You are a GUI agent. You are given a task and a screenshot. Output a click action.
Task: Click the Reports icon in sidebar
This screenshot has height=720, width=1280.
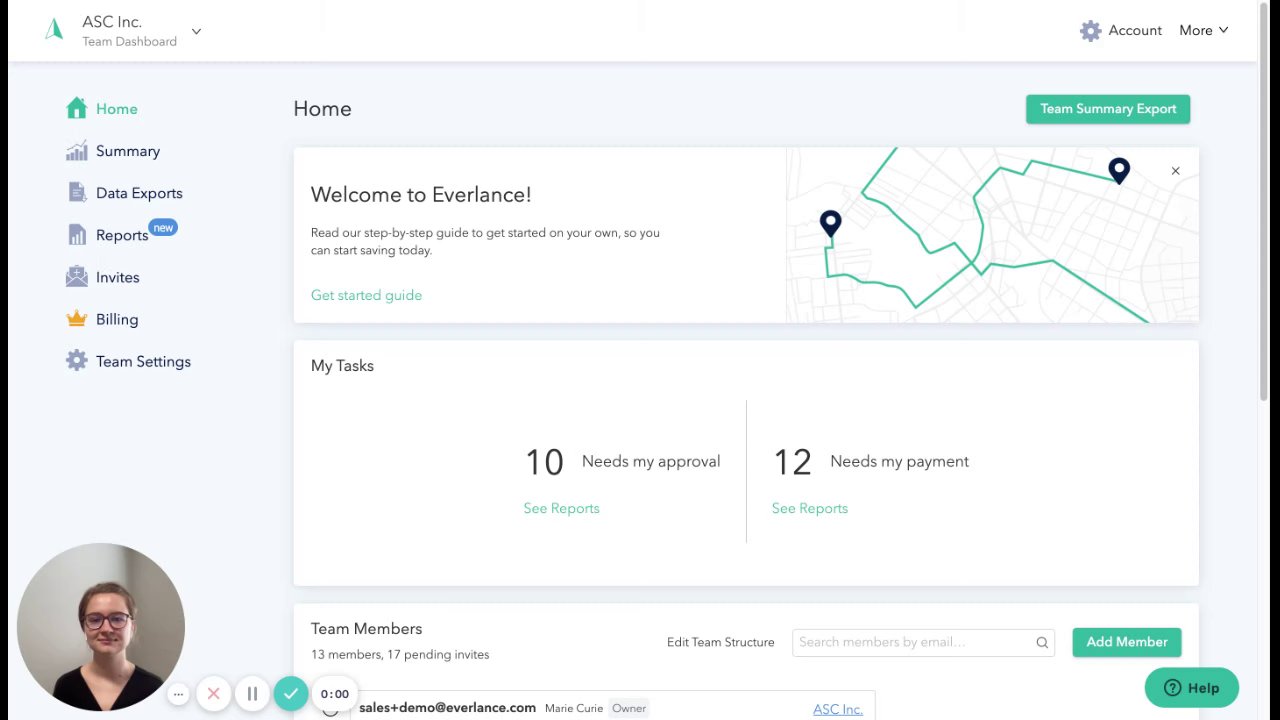click(77, 235)
